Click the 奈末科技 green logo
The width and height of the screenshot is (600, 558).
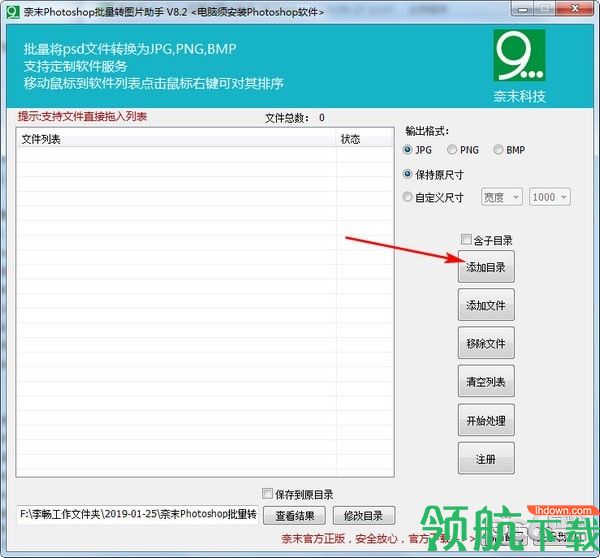[x=519, y=55]
